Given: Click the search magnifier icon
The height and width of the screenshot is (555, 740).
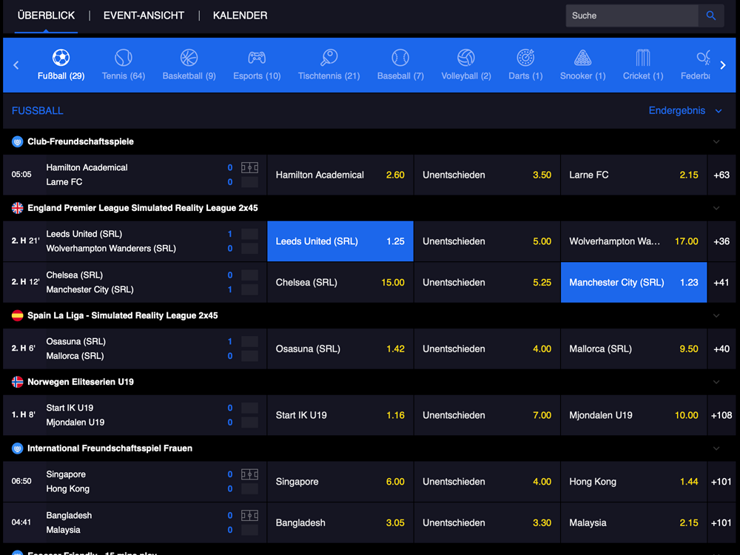Looking at the screenshot, I should click(711, 16).
